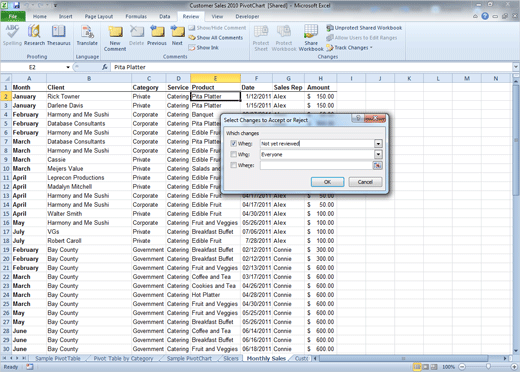Screen dimensions: 520x372
Task: Click Unprotect Shared Workbook
Action: (364, 28)
